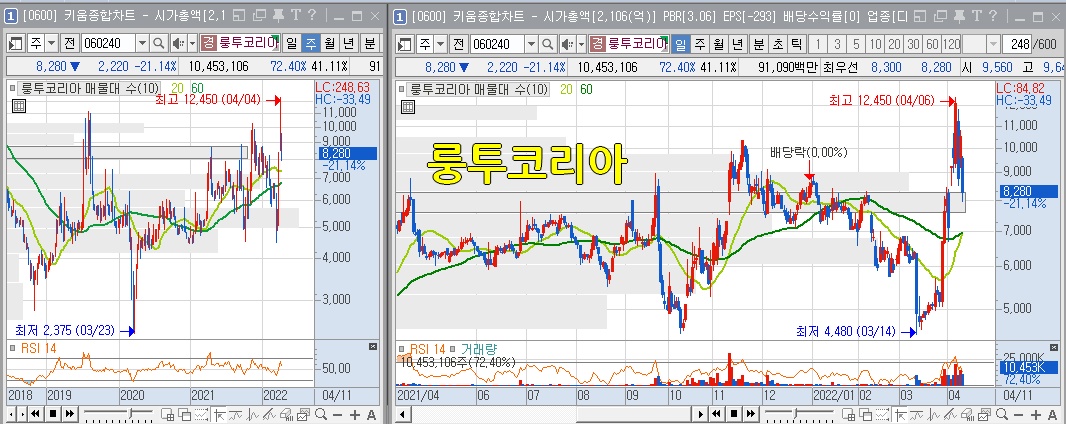The width and height of the screenshot is (1066, 424).
Task: Select 초 (second) period in right window
Action: pyautogui.click(x=778, y=44)
